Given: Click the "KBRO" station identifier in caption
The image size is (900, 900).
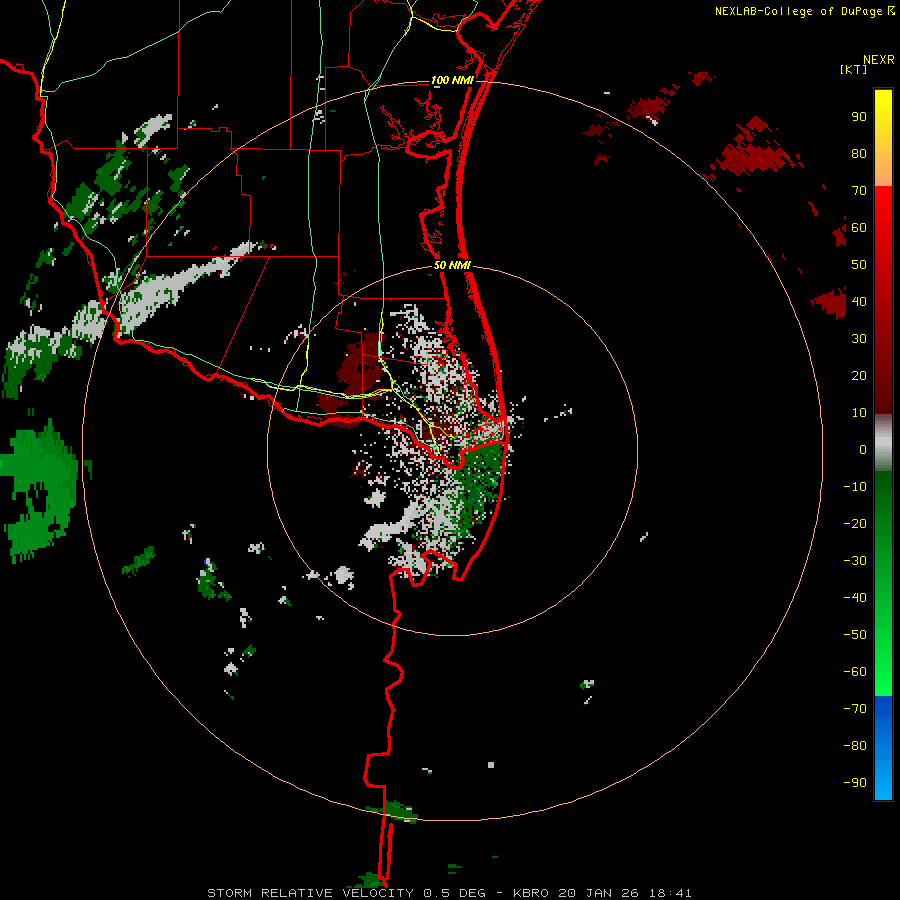Looking at the screenshot, I should coord(531,893).
